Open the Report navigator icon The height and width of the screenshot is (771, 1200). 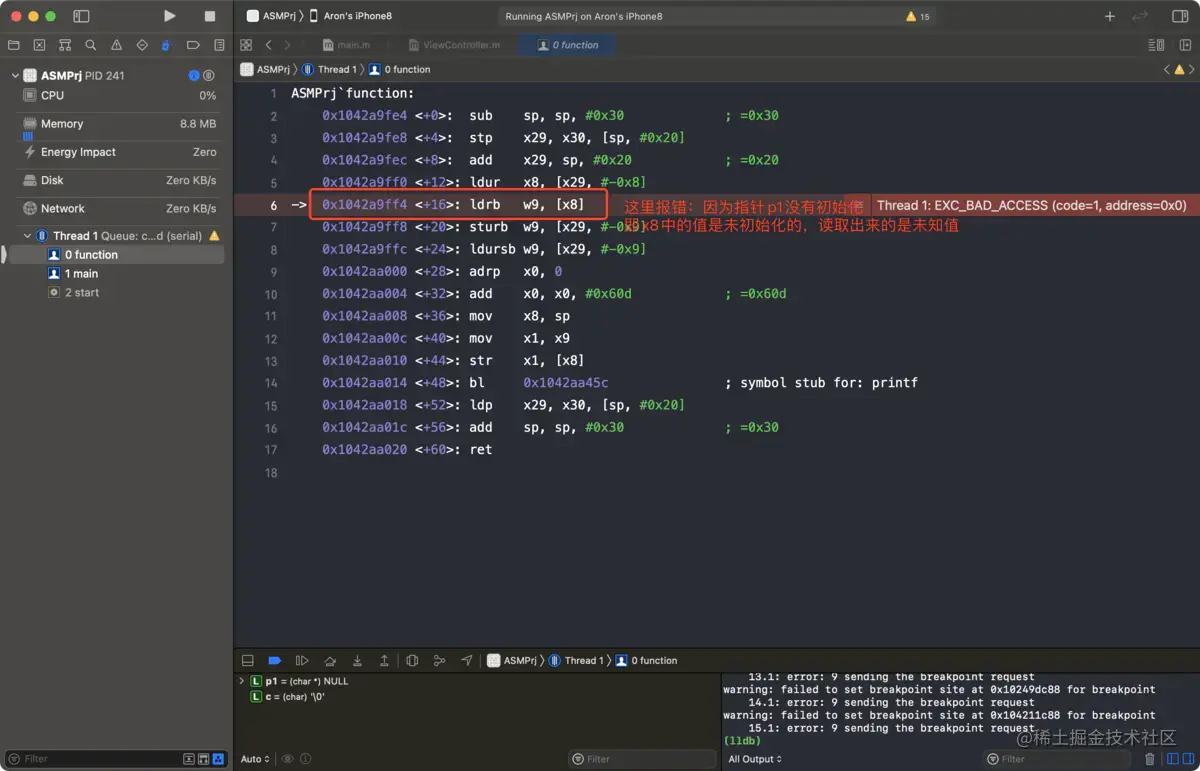(x=219, y=45)
